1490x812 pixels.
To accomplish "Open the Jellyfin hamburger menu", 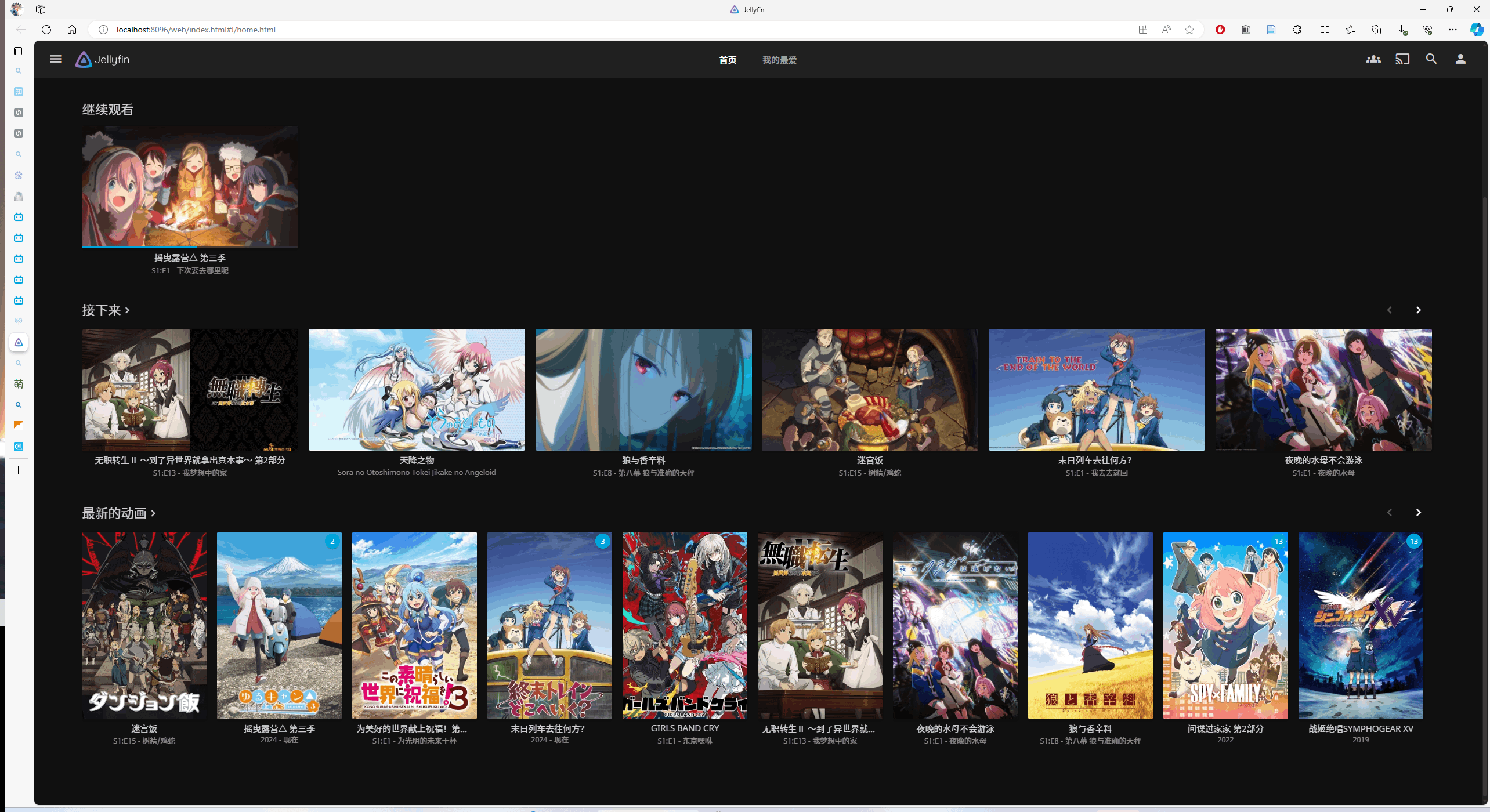I will coord(56,59).
